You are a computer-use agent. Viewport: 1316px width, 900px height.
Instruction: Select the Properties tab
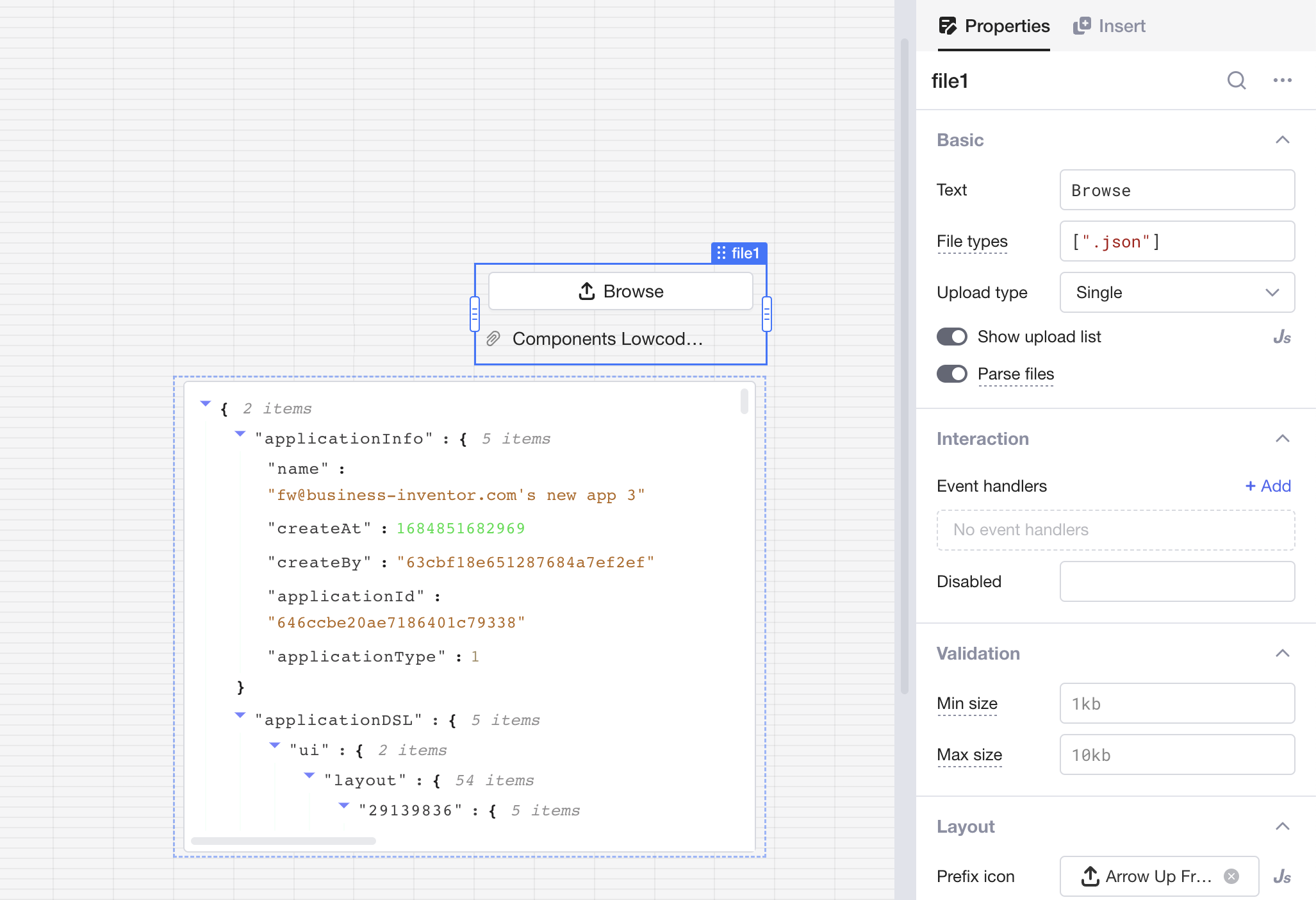click(x=994, y=26)
